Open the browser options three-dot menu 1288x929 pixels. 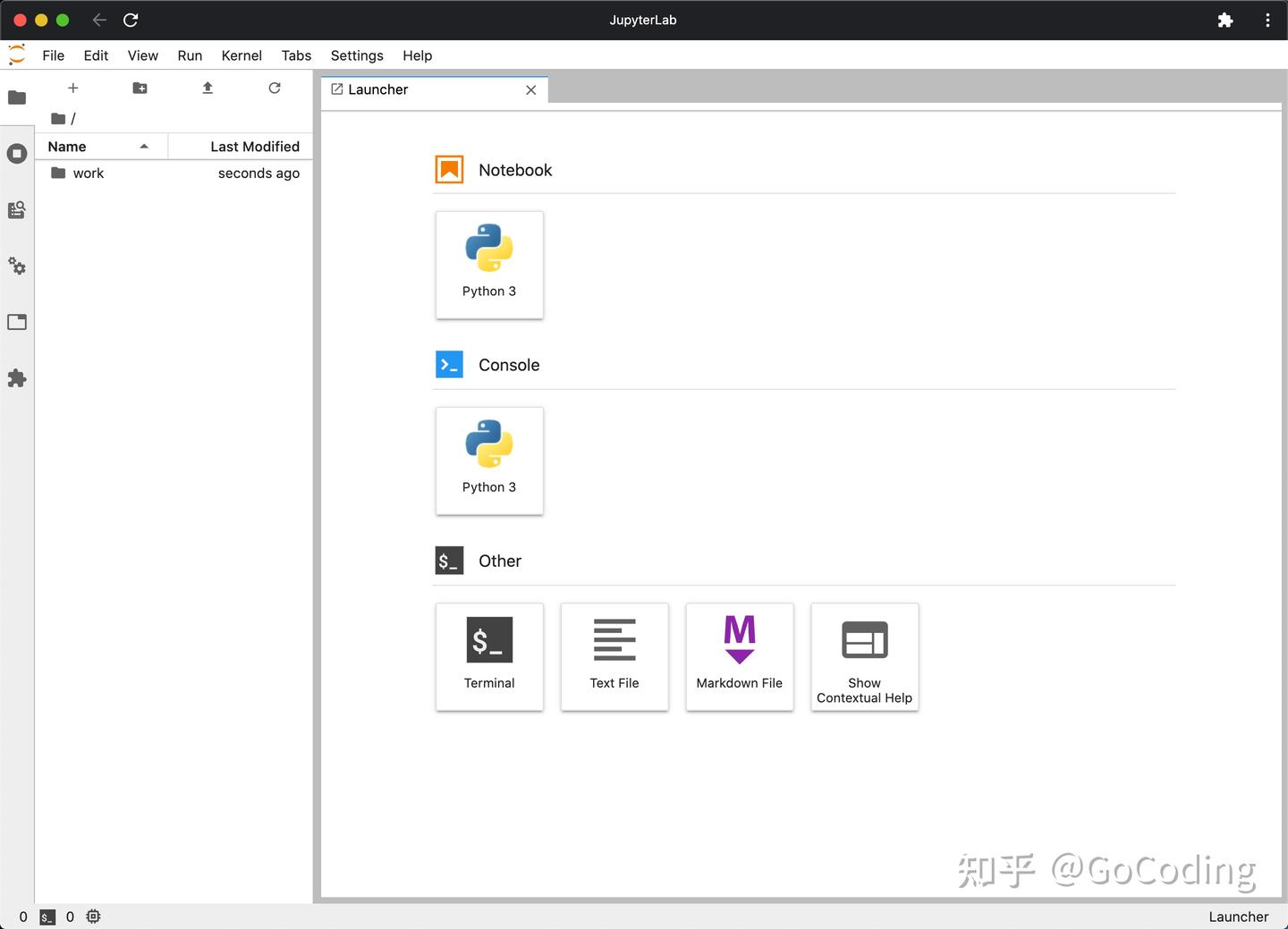click(x=1267, y=20)
